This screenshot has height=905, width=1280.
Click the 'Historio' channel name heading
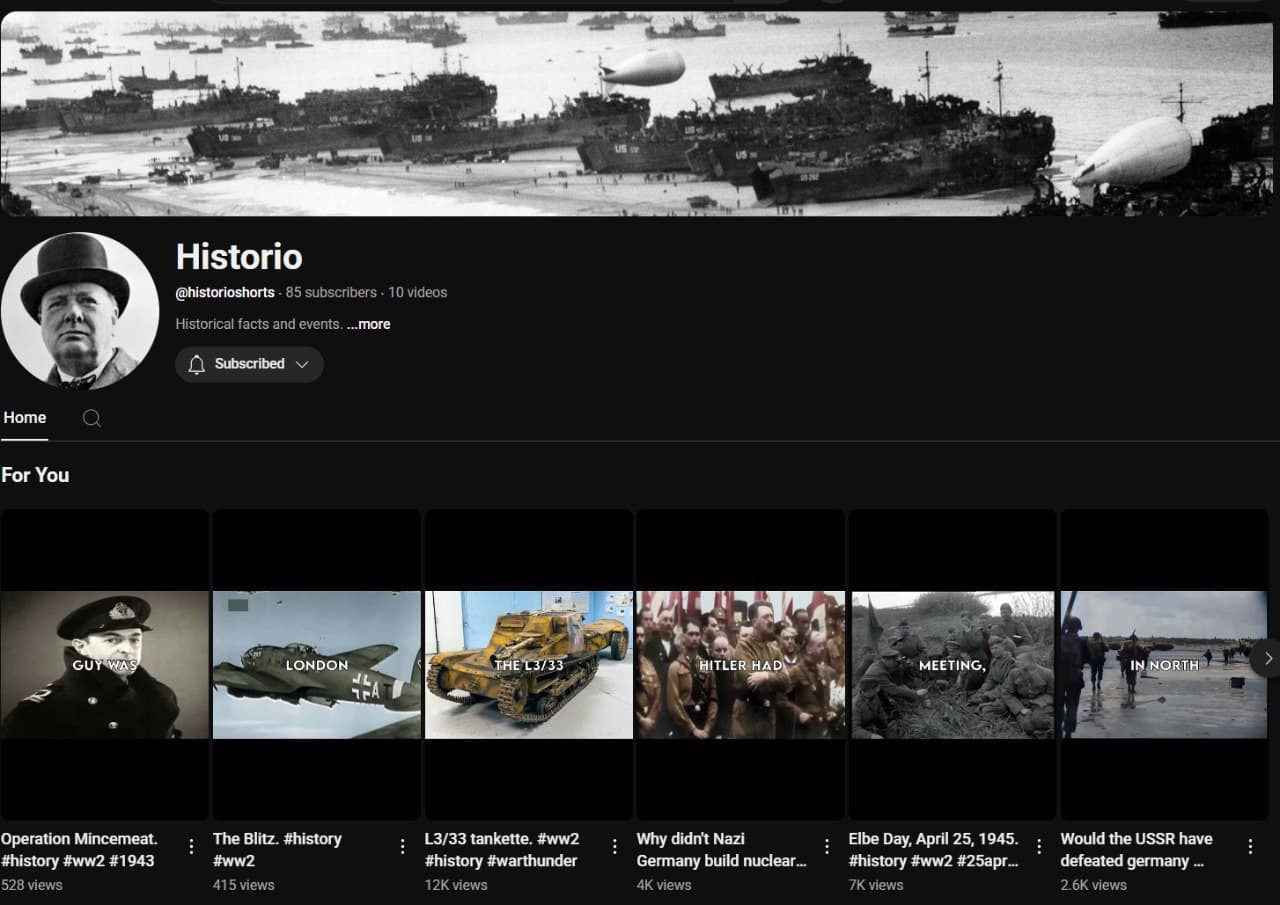(x=239, y=257)
